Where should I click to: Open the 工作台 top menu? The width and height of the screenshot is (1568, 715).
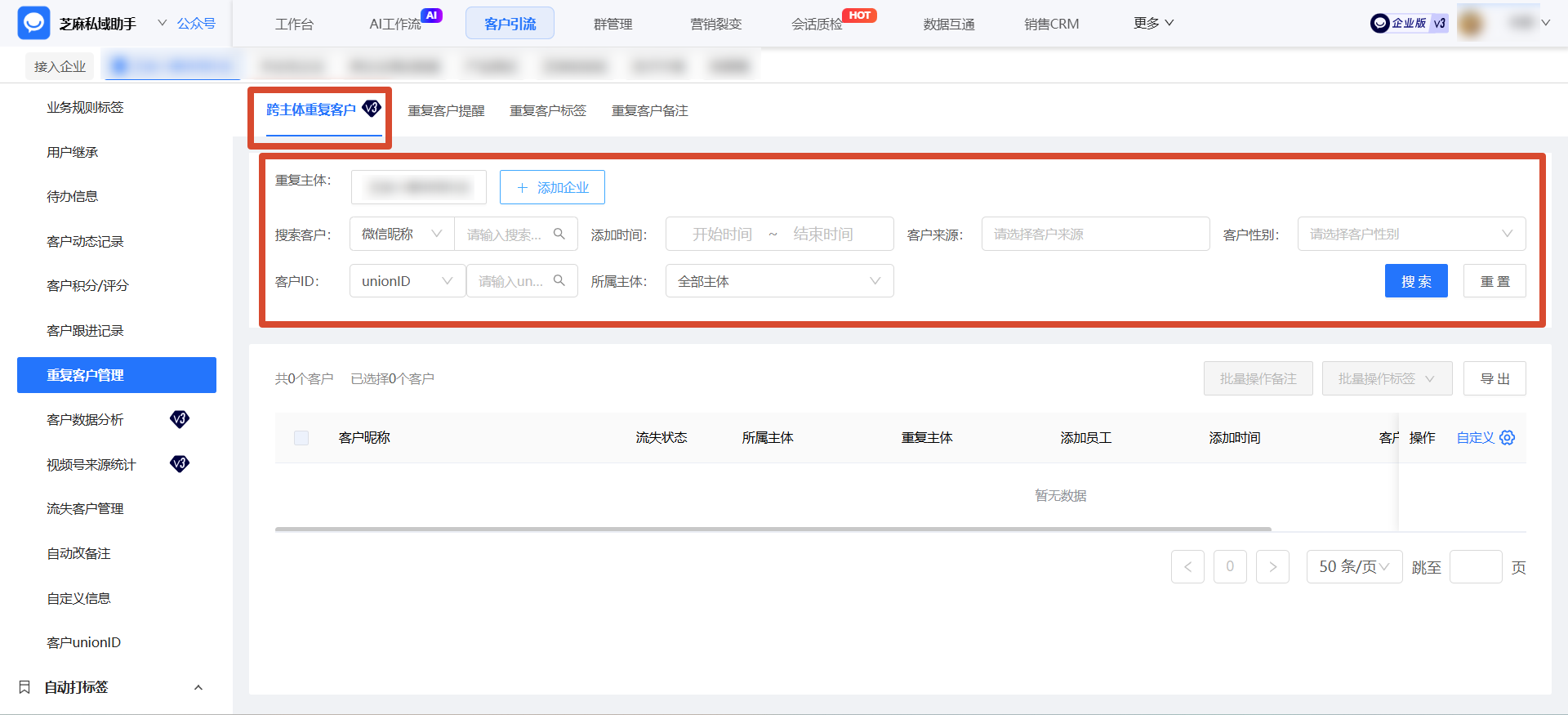click(294, 24)
